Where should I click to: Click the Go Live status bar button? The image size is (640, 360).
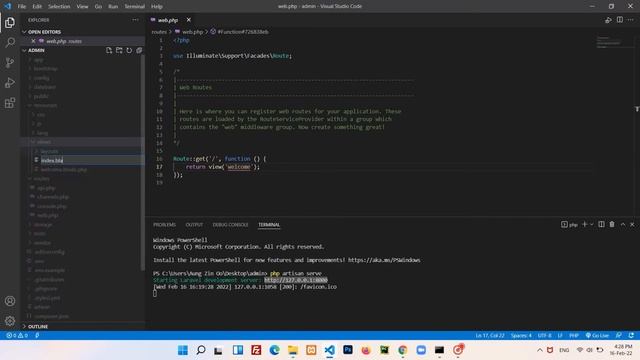597,335
